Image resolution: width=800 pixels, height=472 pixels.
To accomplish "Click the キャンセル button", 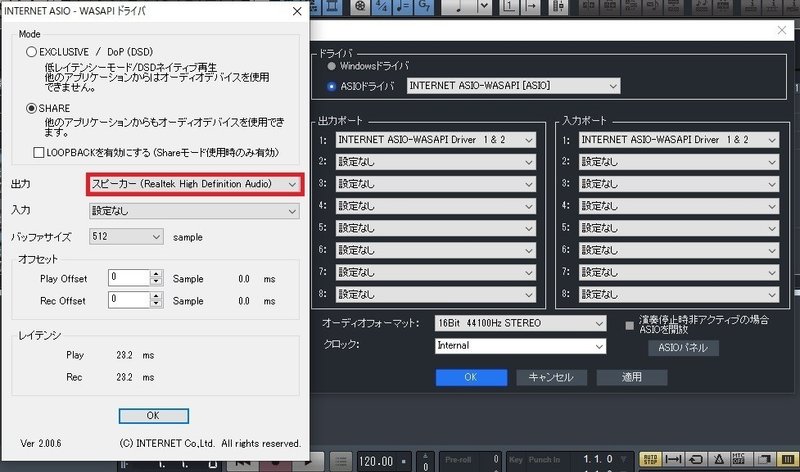I will (x=552, y=377).
